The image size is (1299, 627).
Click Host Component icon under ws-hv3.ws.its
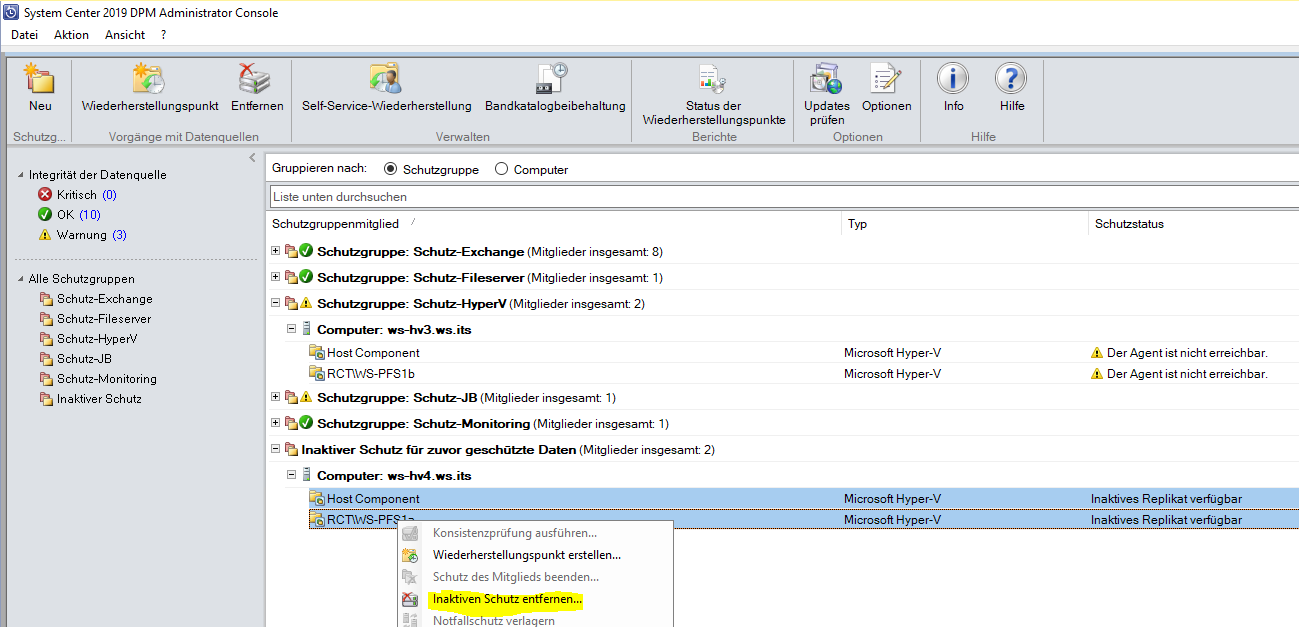click(317, 353)
